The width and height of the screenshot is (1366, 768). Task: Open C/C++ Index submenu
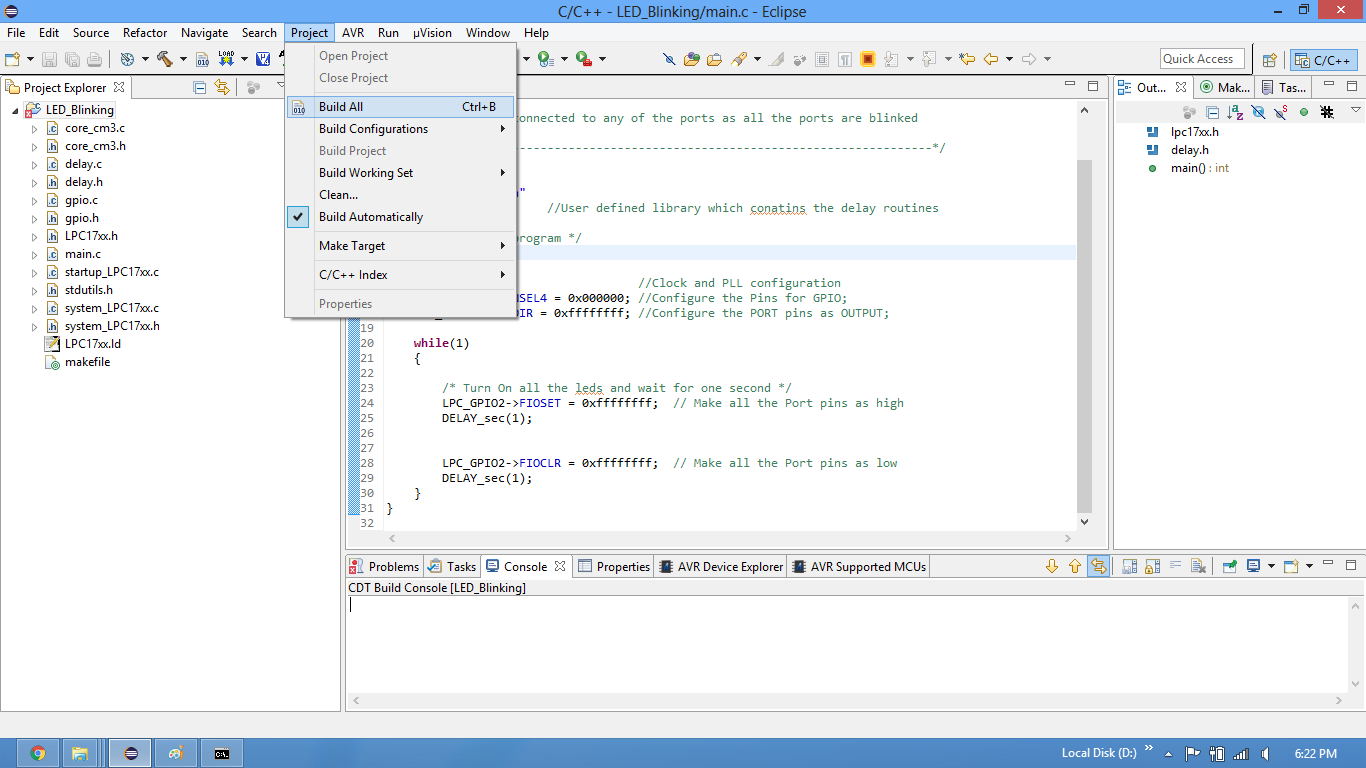400,275
